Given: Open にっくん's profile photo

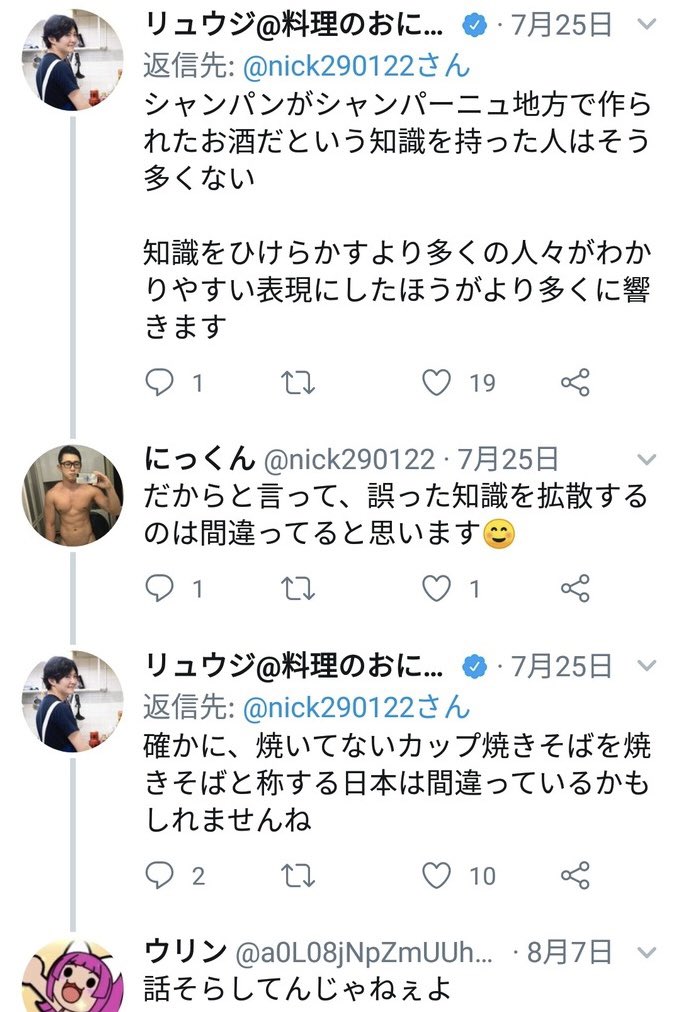Looking at the screenshot, I should click(72, 495).
